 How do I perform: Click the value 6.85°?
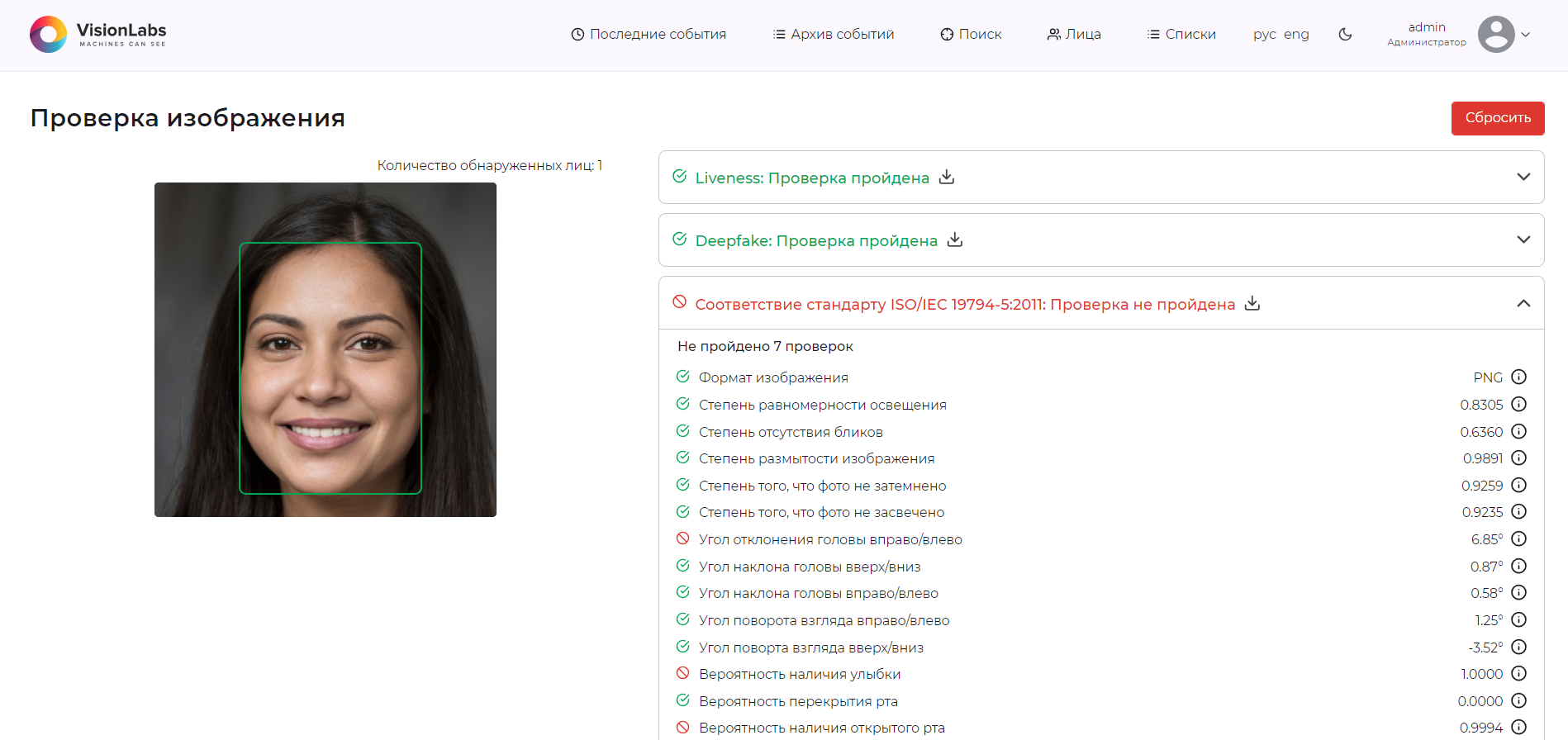(x=1486, y=539)
